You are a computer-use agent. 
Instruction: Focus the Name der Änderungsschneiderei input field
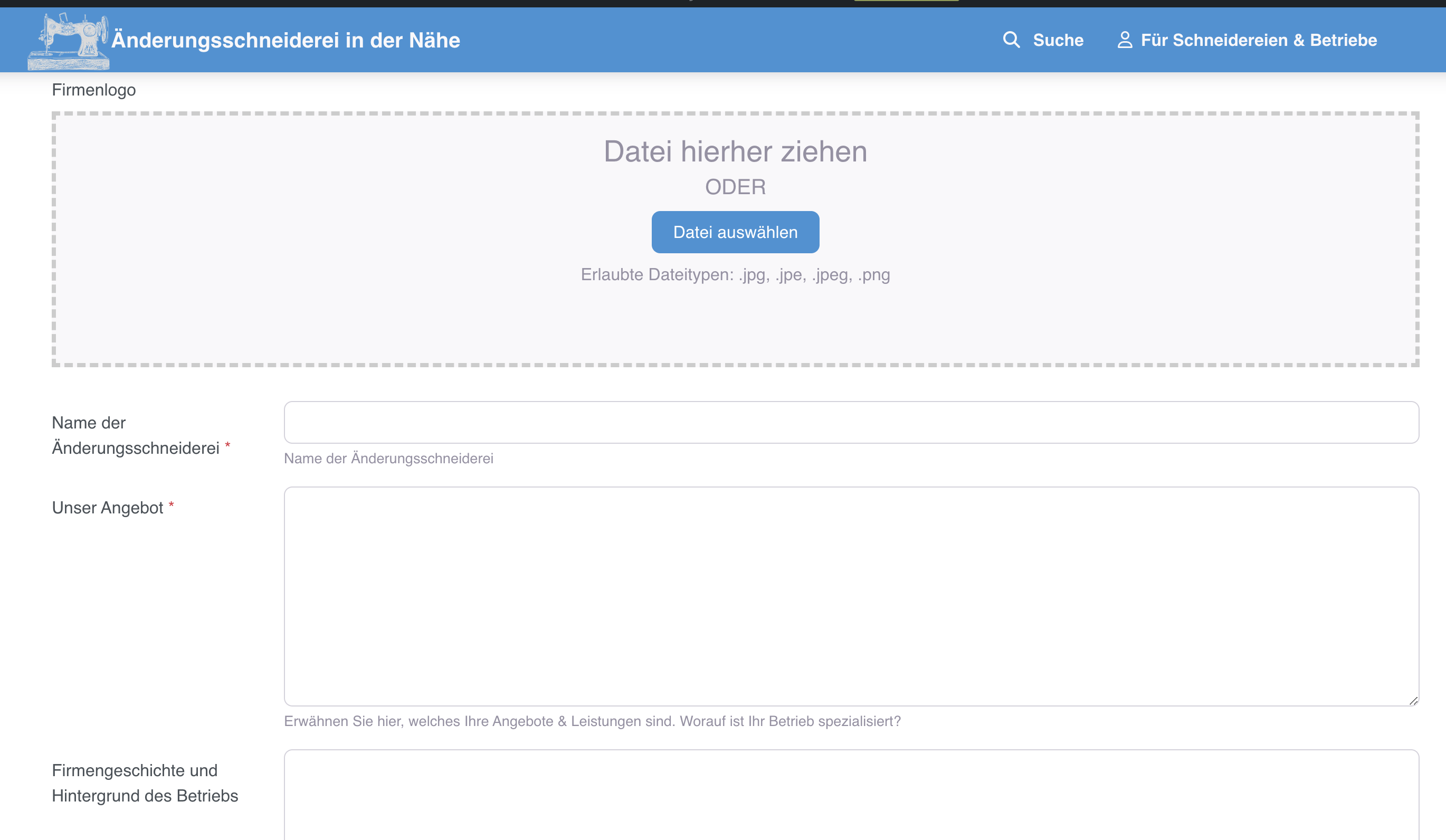coord(851,422)
